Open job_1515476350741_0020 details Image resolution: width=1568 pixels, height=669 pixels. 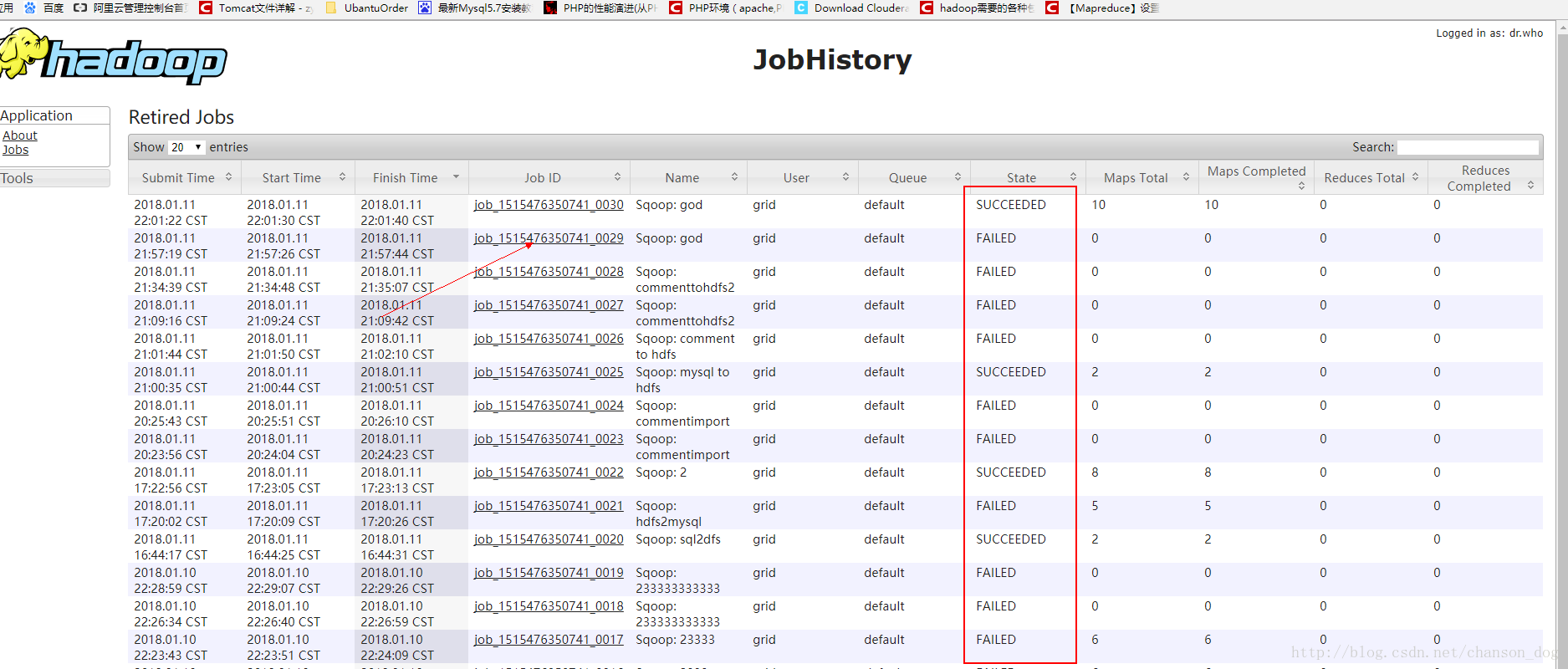[549, 539]
